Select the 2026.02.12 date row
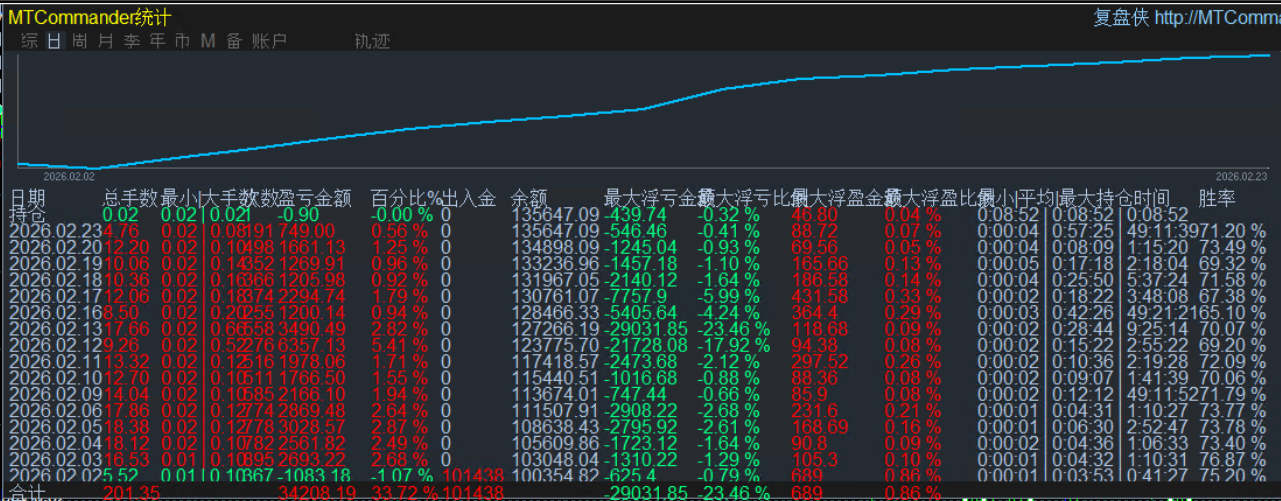Image resolution: width=1281 pixels, height=501 pixels. pos(55,344)
